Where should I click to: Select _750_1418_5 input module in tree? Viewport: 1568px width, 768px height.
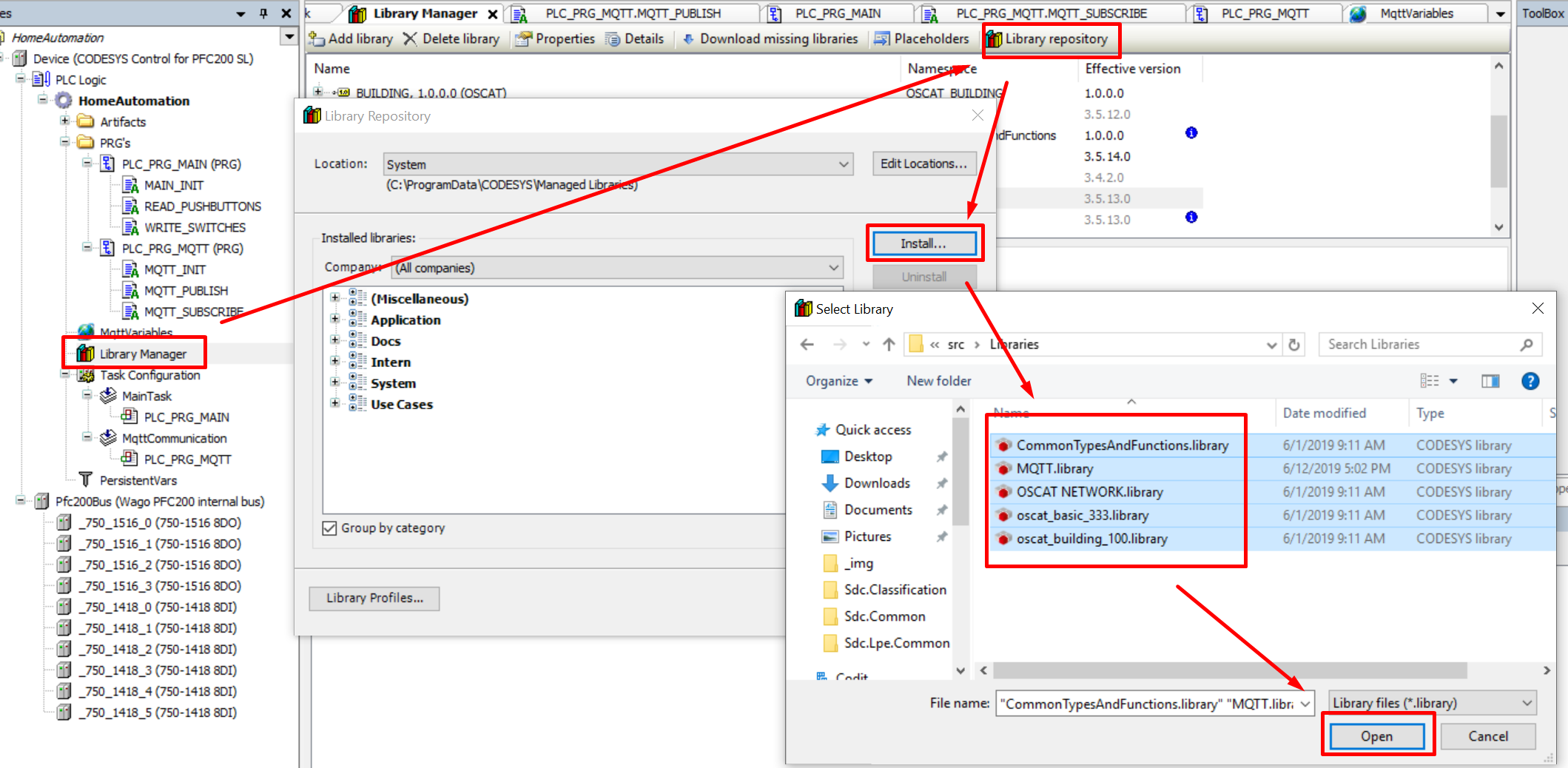[x=158, y=713]
